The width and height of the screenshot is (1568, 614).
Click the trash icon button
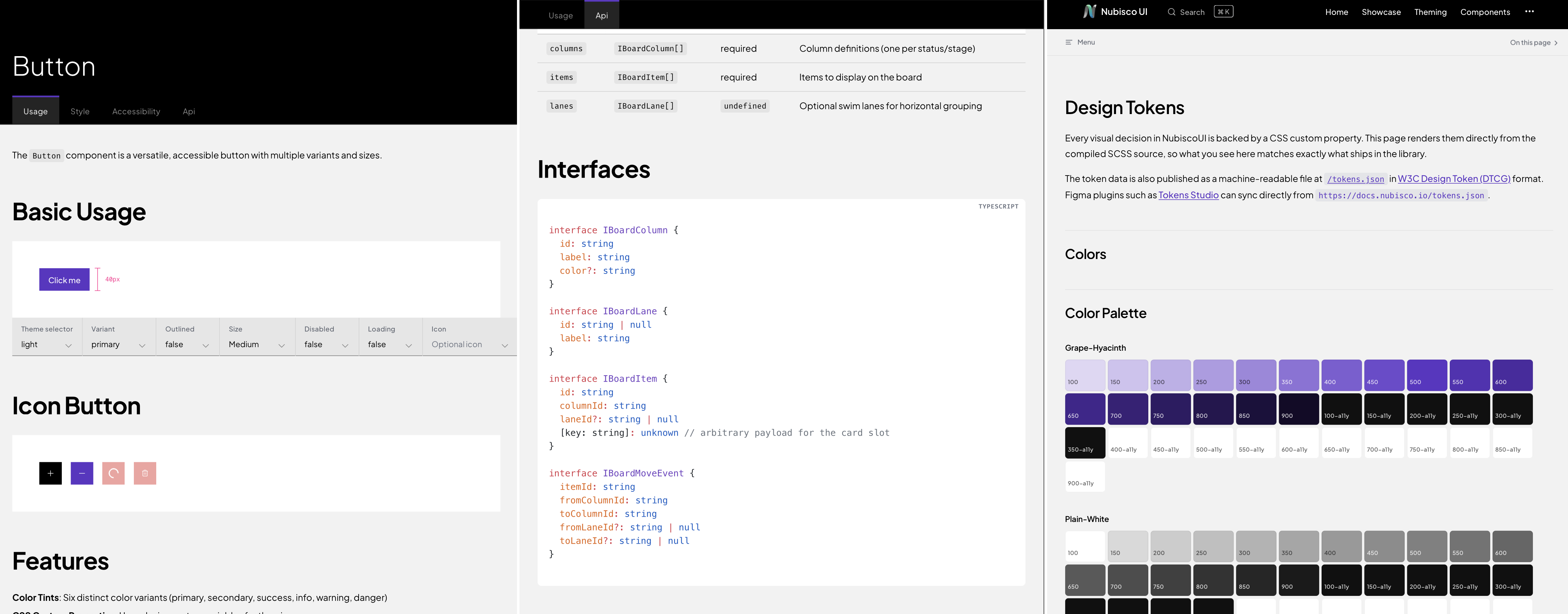tap(145, 473)
